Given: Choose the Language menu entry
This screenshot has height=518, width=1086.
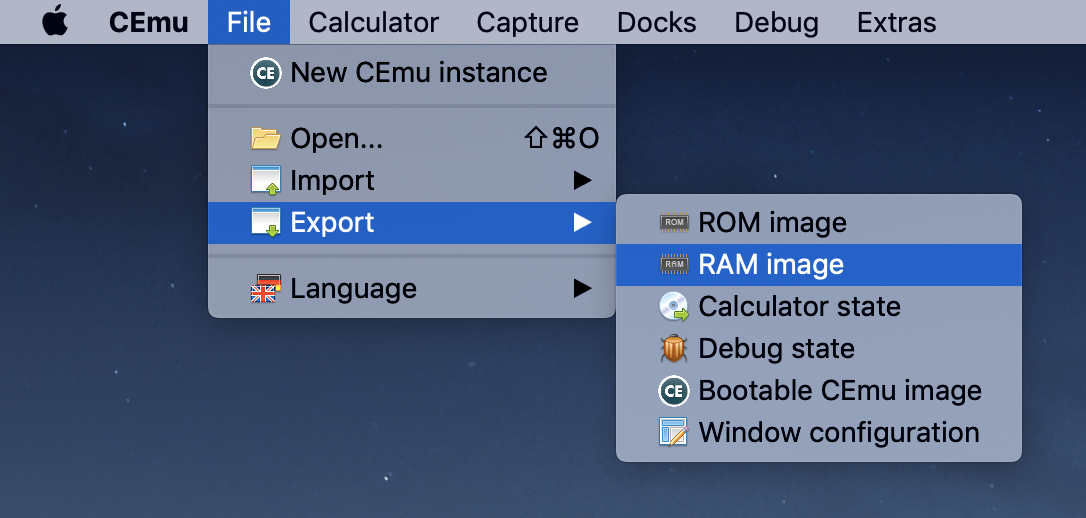Looking at the screenshot, I should pyautogui.click(x=411, y=288).
